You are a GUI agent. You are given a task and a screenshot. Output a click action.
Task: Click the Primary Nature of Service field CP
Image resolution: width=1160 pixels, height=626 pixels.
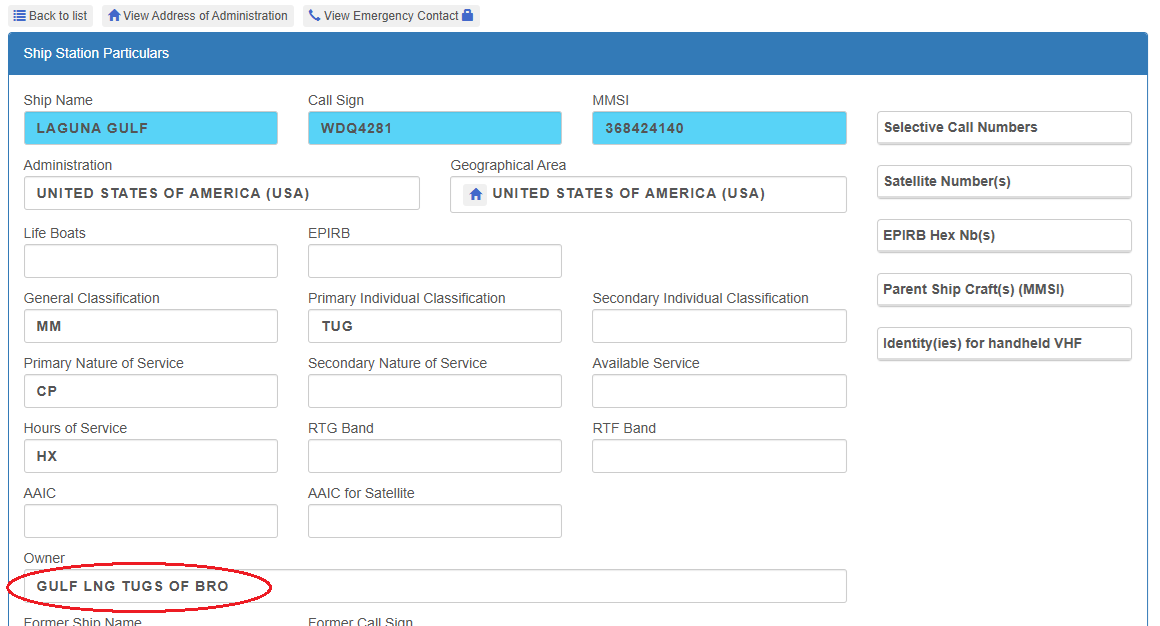[x=151, y=391]
